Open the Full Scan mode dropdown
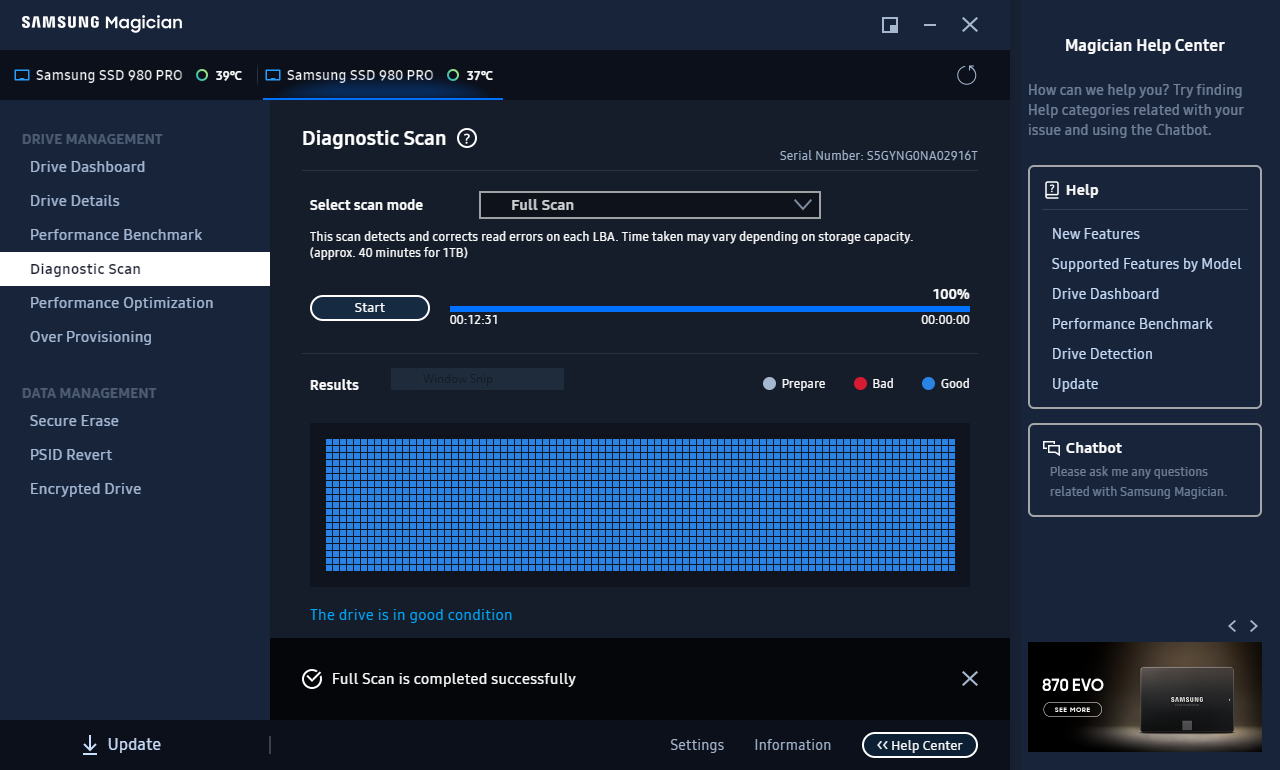 [650, 205]
